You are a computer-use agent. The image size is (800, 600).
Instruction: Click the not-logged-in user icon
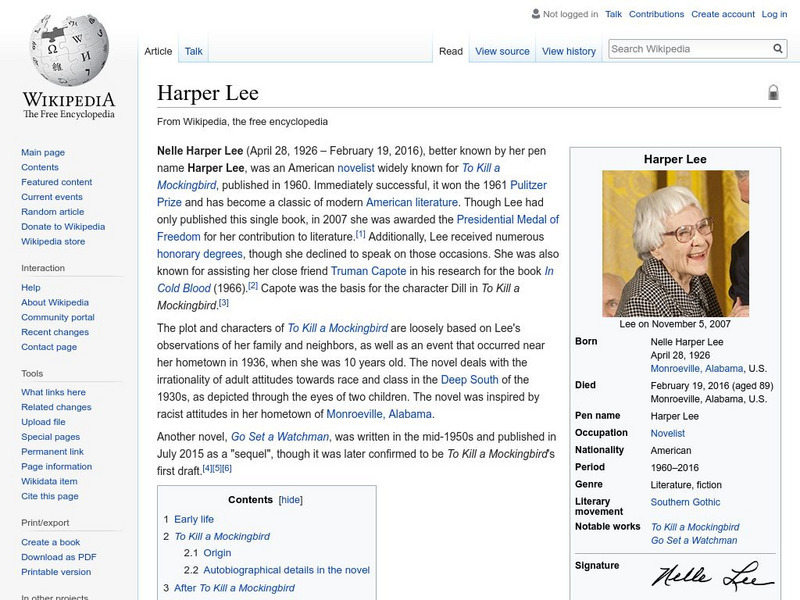click(536, 14)
